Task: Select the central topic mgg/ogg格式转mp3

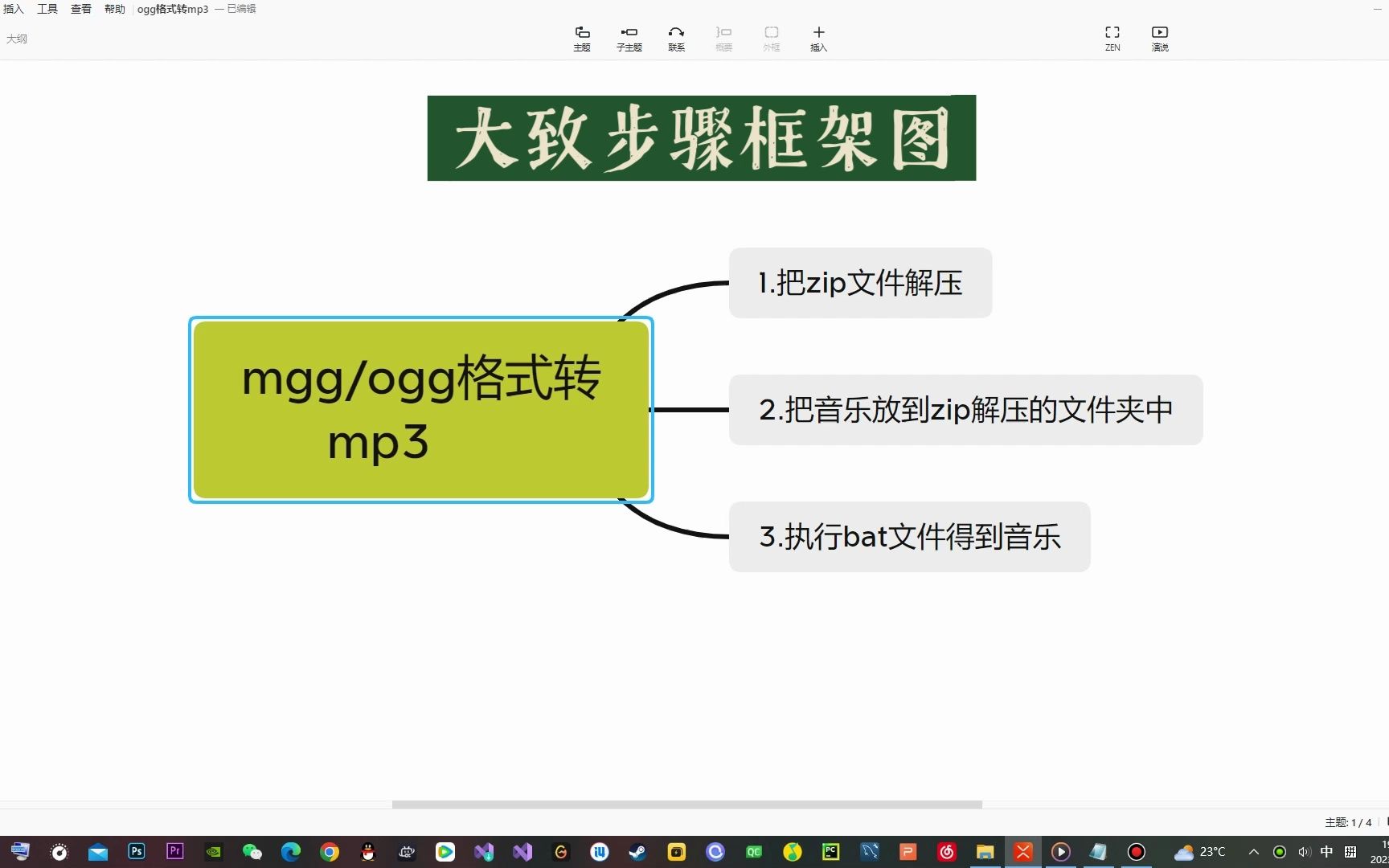Action: point(420,410)
